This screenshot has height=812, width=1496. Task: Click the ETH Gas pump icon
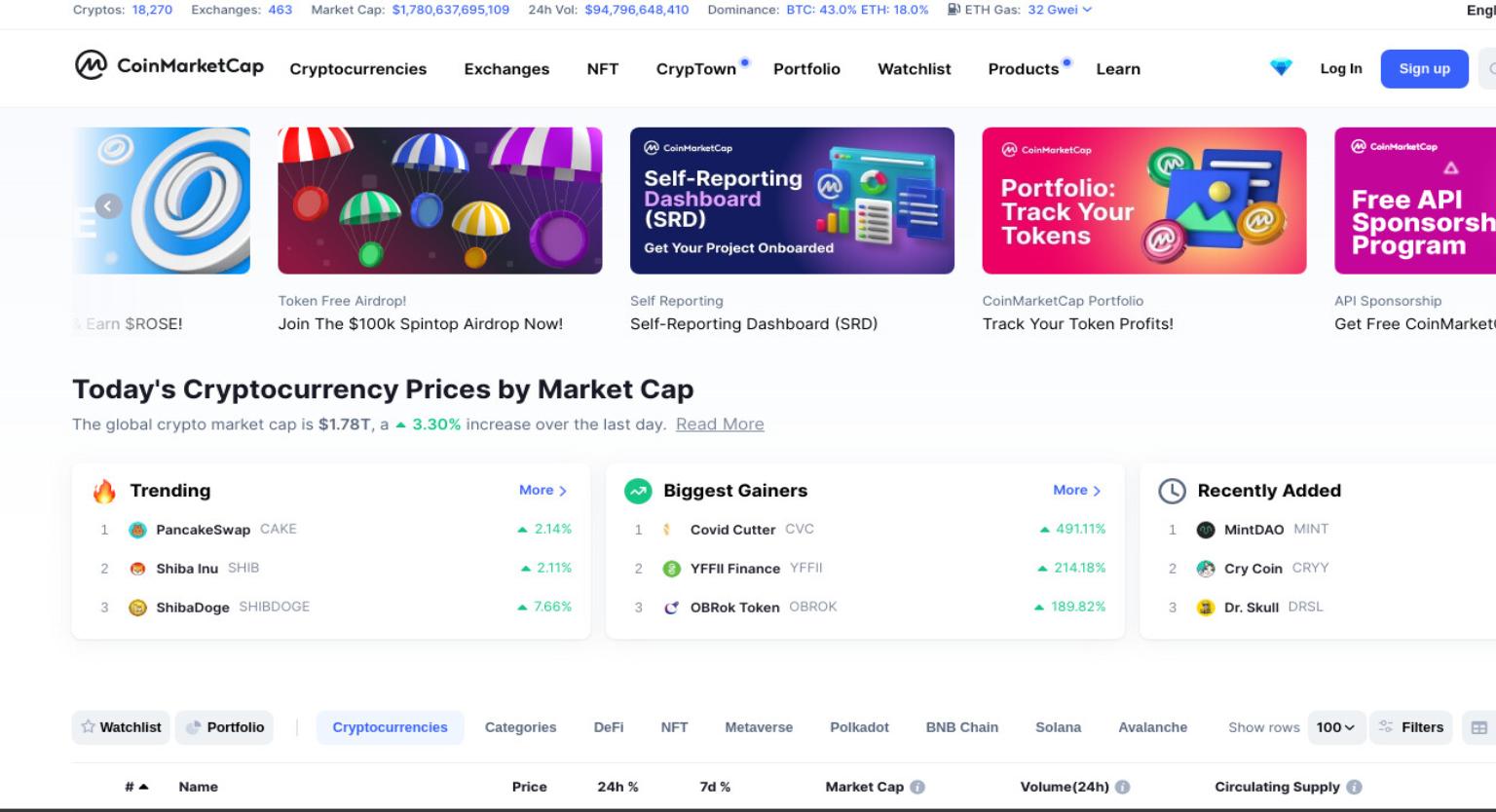coord(954,10)
